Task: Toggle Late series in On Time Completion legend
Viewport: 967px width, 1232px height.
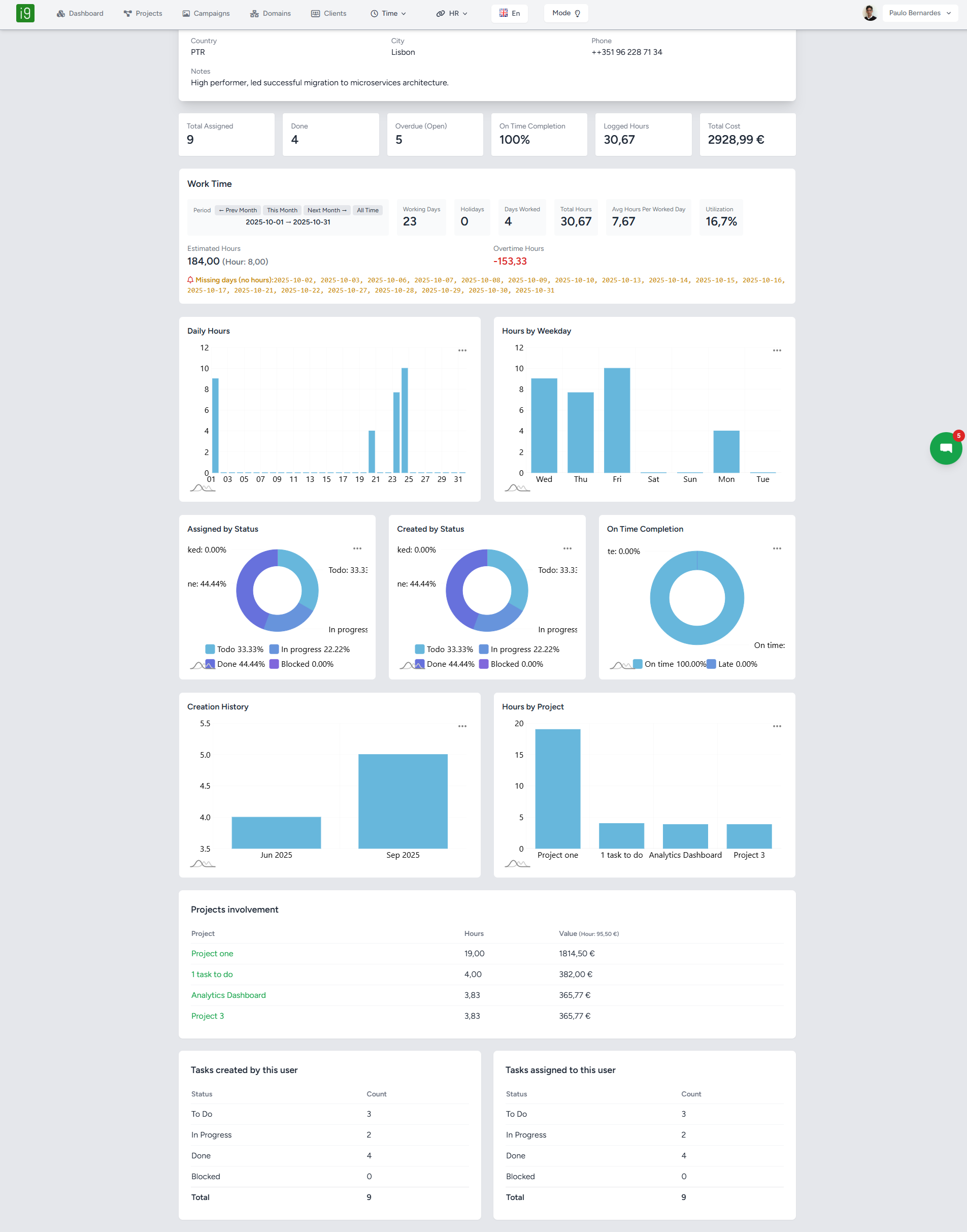Action: (x=732, y=664)
